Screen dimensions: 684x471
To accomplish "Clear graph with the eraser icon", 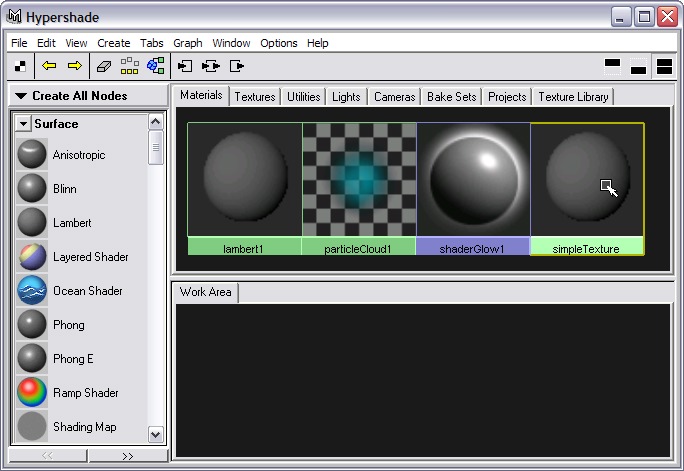I will click(104, 66).
